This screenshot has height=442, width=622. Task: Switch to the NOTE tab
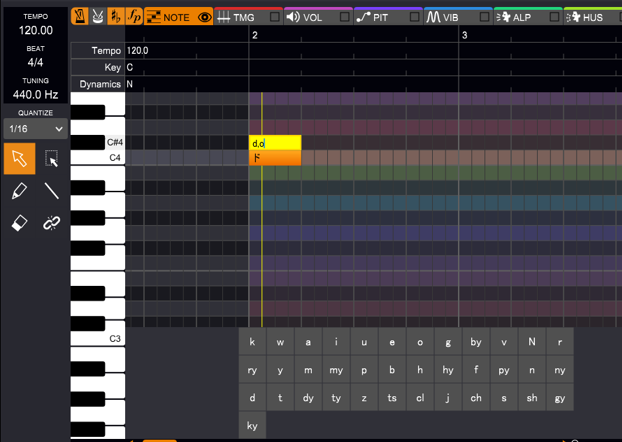click(178, 17)
